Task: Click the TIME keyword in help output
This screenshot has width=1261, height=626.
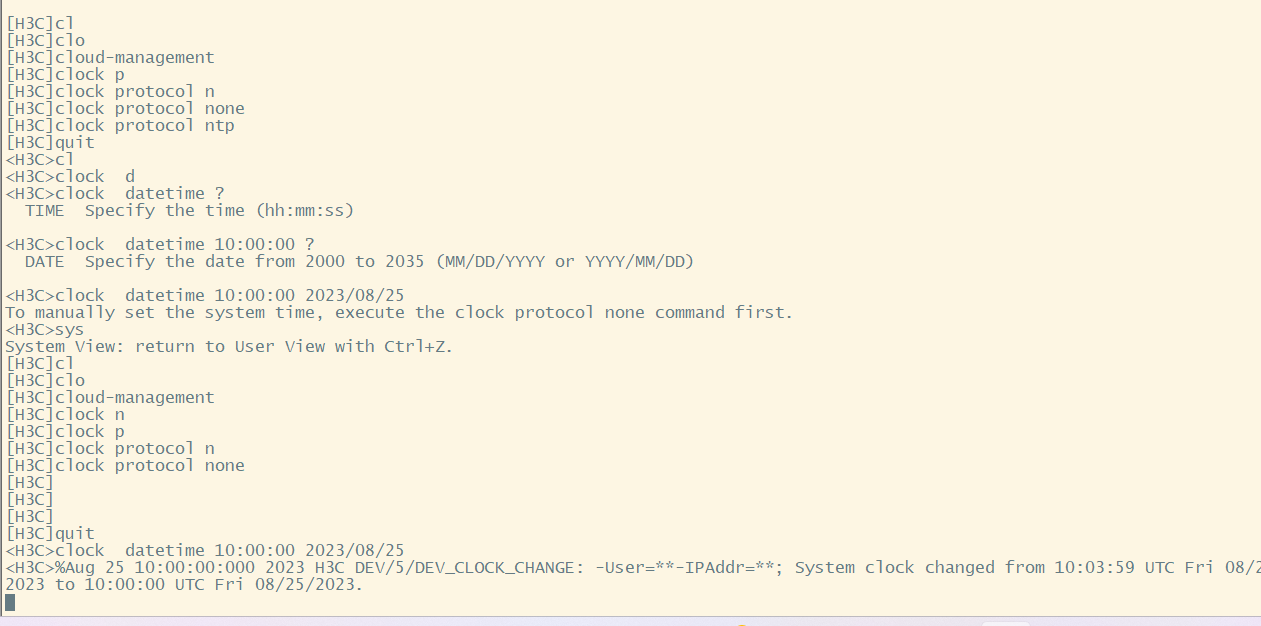Action: [44, 211]
